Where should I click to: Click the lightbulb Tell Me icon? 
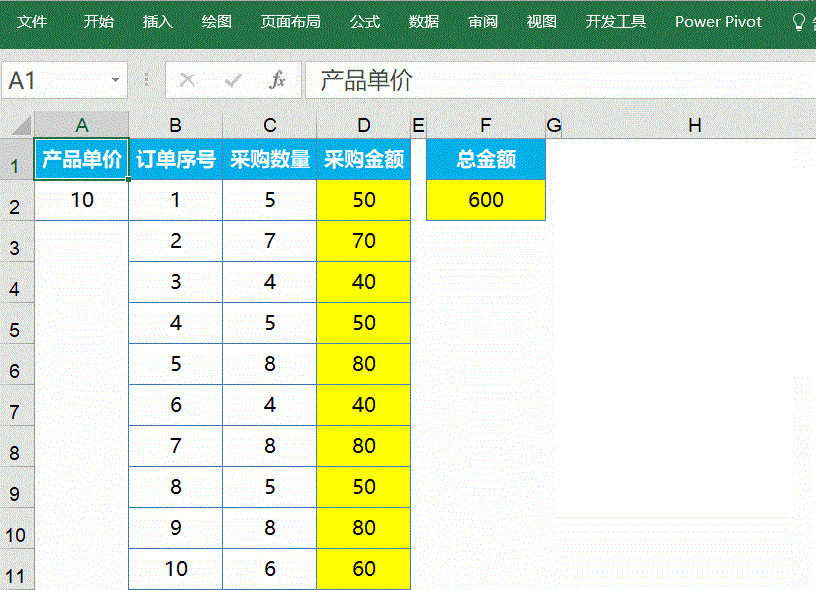[798, 22]
